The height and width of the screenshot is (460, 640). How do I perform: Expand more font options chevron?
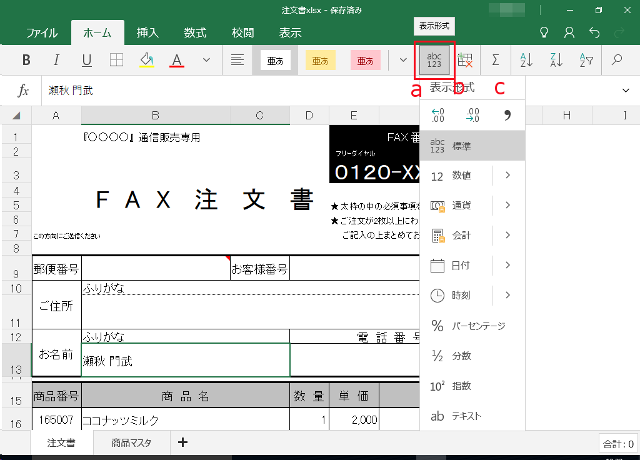[207, 60]
